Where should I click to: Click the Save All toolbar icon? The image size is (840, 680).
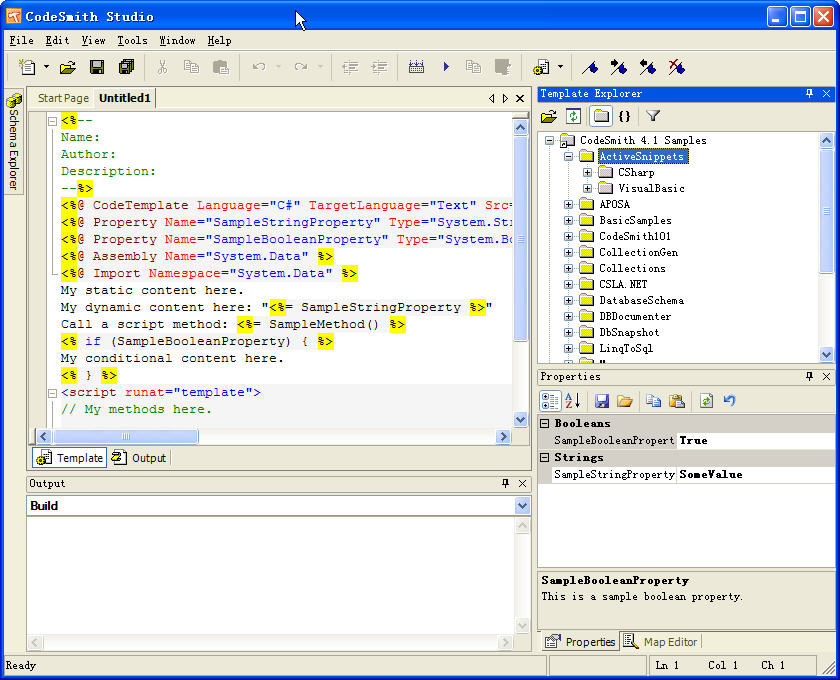pyautogui.click(x=126, y=67)
